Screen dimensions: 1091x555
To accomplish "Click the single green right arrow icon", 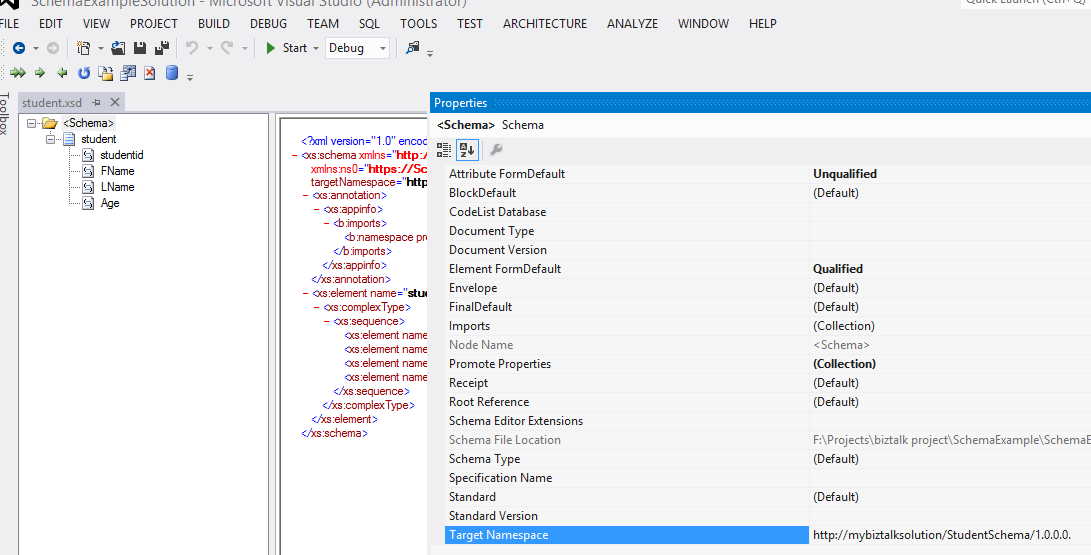I will coord(40,72).
